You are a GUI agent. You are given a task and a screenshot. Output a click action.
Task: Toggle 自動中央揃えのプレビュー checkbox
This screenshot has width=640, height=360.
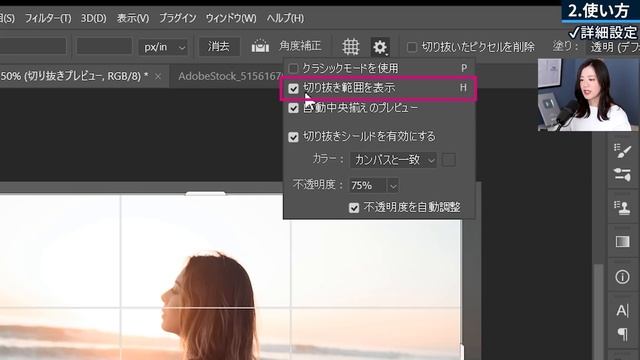point(293,108)
